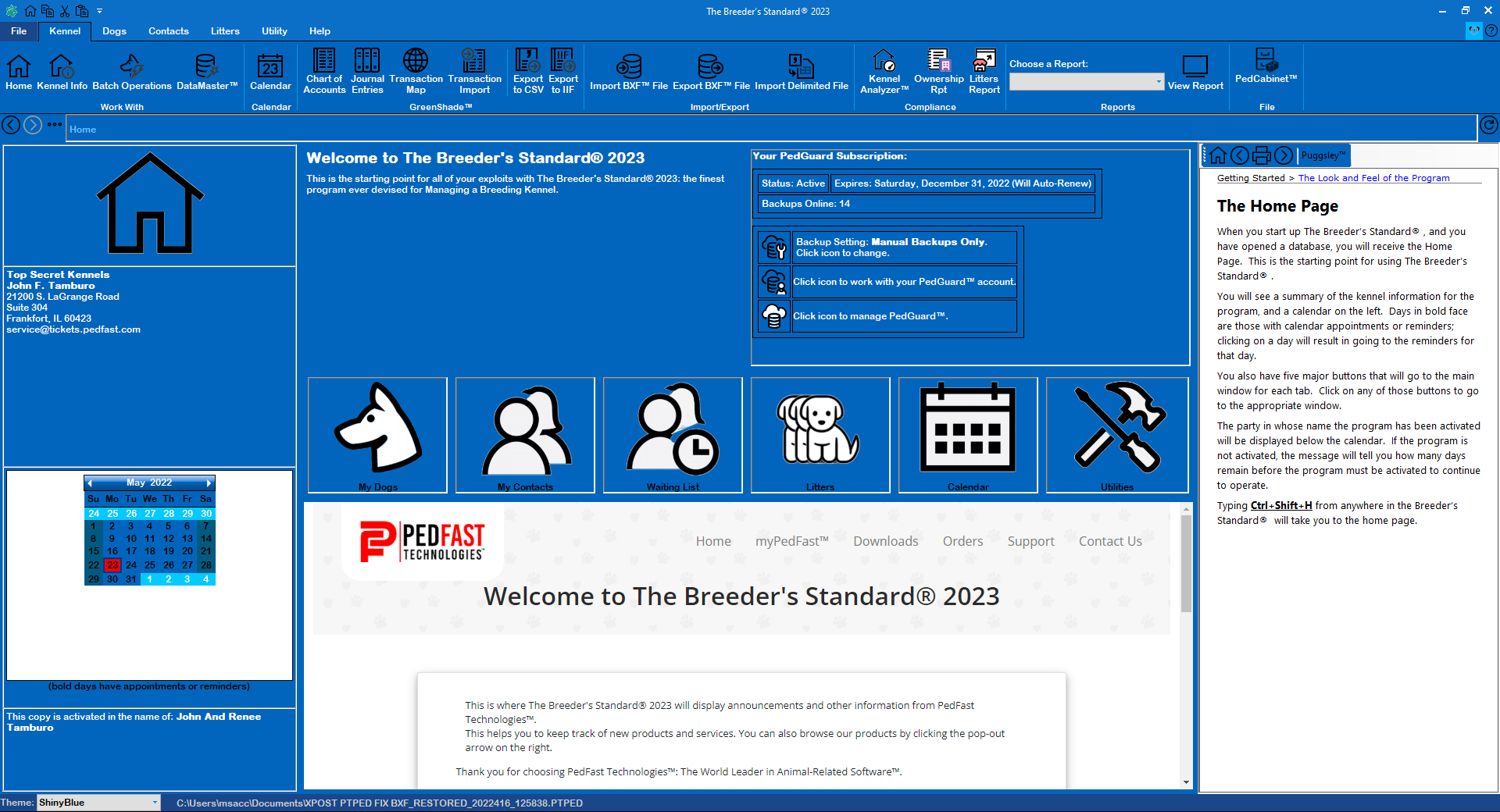Change the Manual Backups Only setting
Image resolution: width=1500 pixels, height=812 pixels.
773,248
